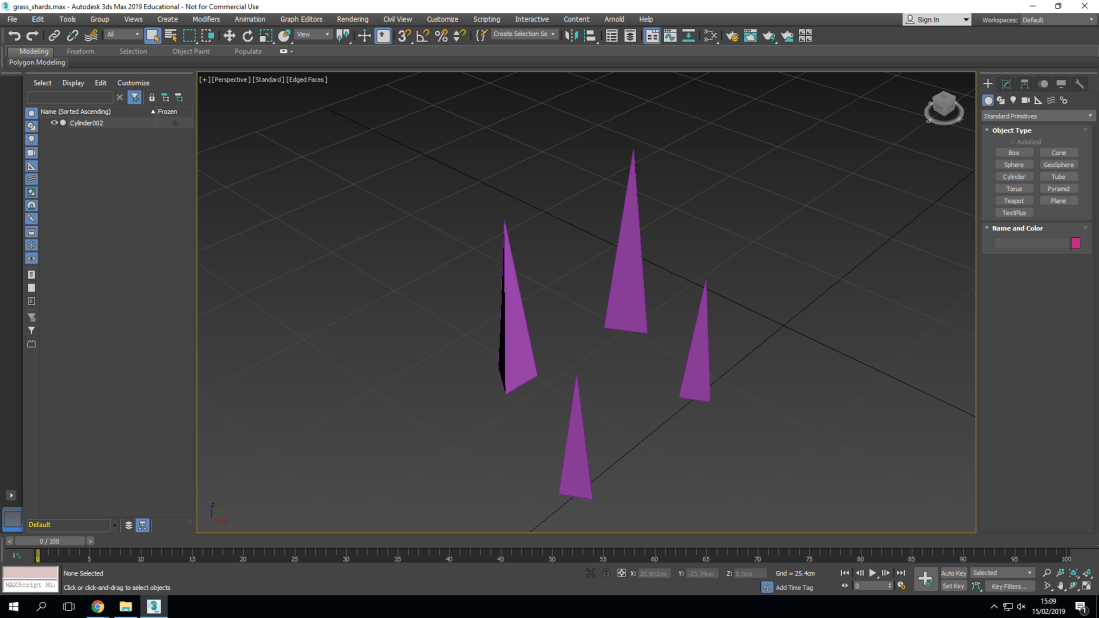The height and width of the screenshot is (618, 1099).
Task: Open the Shapes category in the Create panel
Action: [x=1001, y=100]
